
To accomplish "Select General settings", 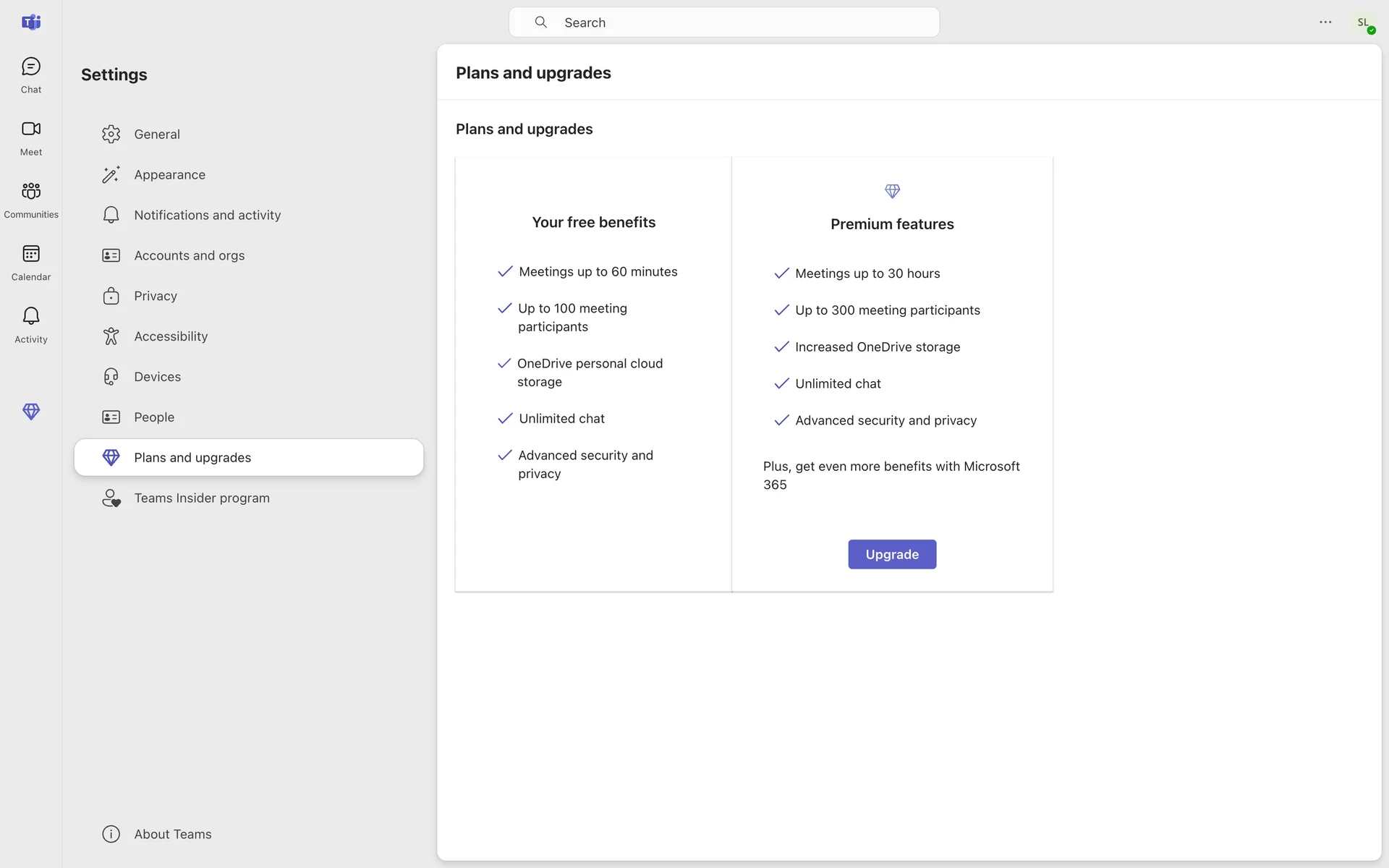I will [157, 135].
